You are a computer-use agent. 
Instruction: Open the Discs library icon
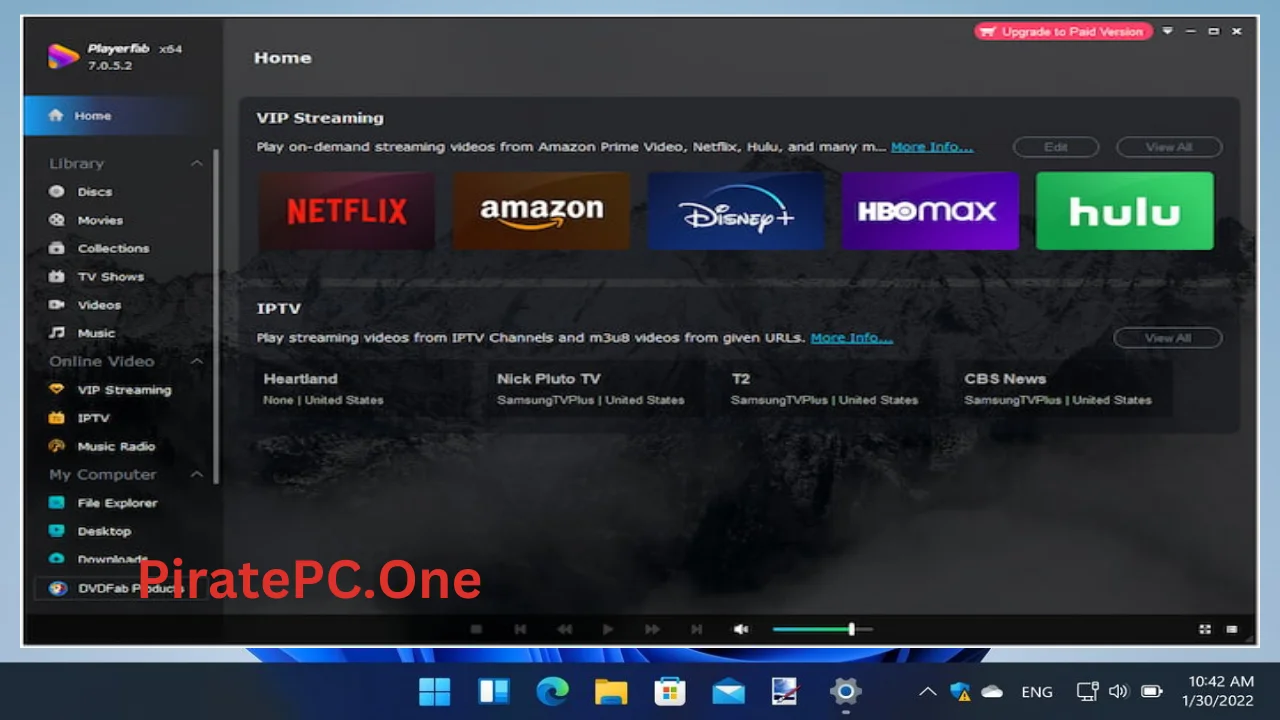[x=57, y=192]
